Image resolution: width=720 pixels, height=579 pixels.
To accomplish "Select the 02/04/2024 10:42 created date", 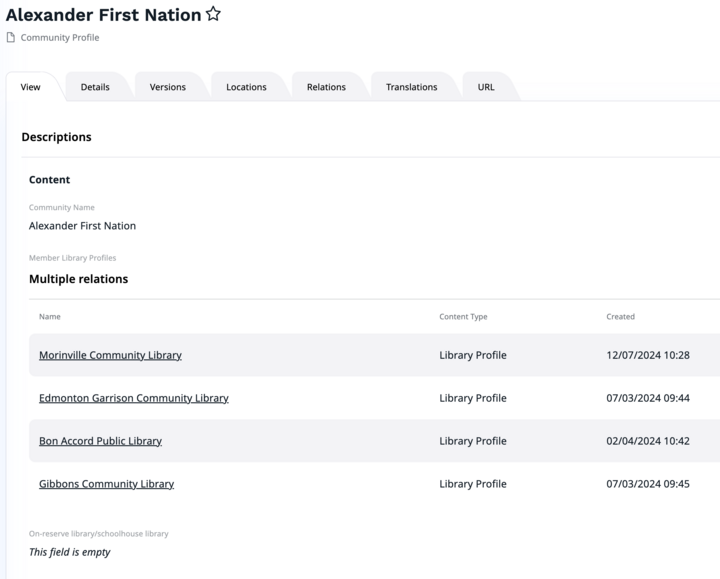I will [x=648, y=441].
